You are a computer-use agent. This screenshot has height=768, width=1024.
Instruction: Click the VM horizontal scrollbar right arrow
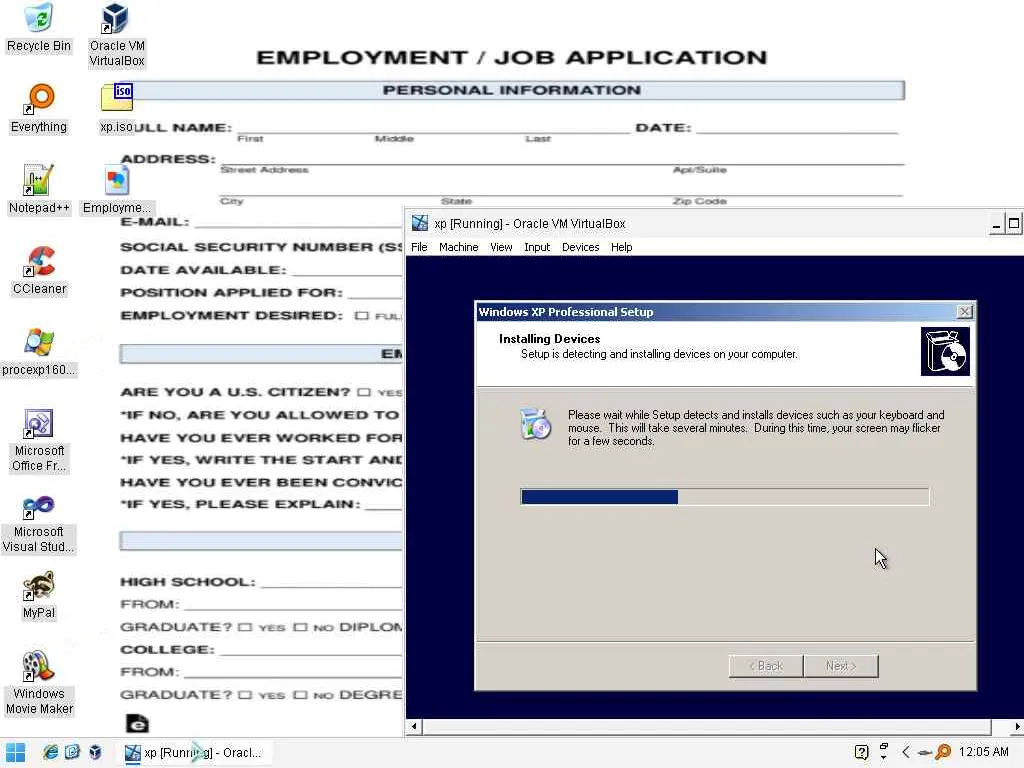[1017, 726]
